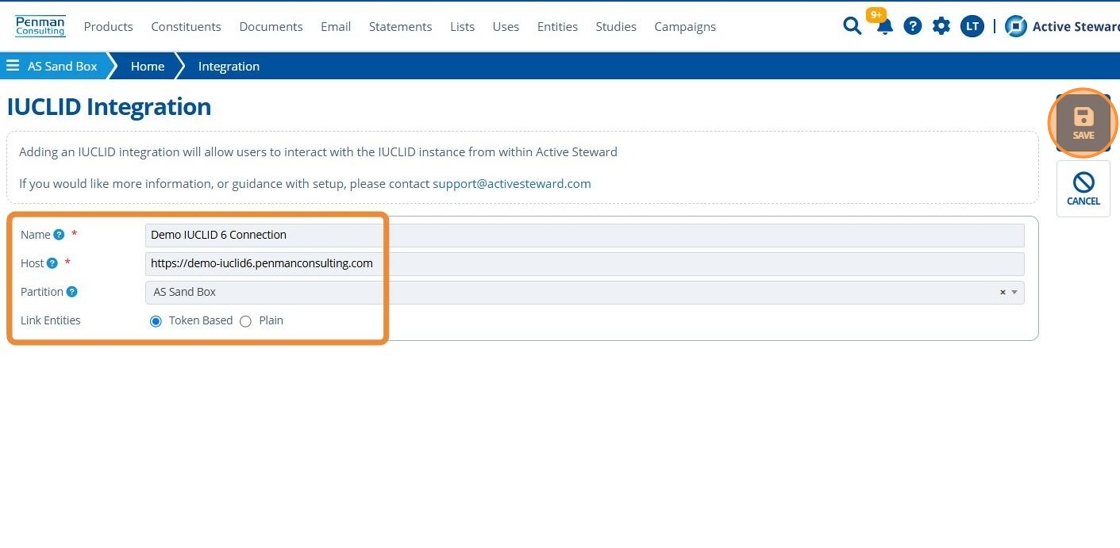Click the Penman Consulting logo

point(40,26)
